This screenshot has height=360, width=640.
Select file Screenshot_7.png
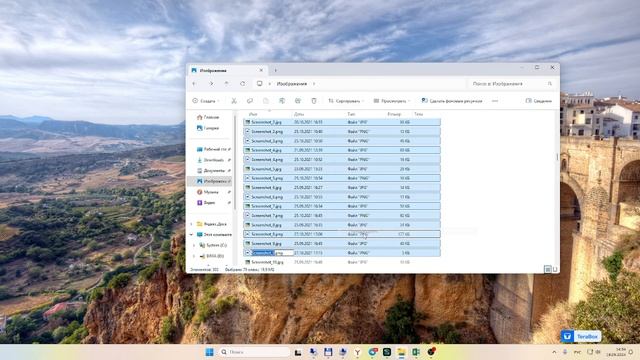point(342,216)
